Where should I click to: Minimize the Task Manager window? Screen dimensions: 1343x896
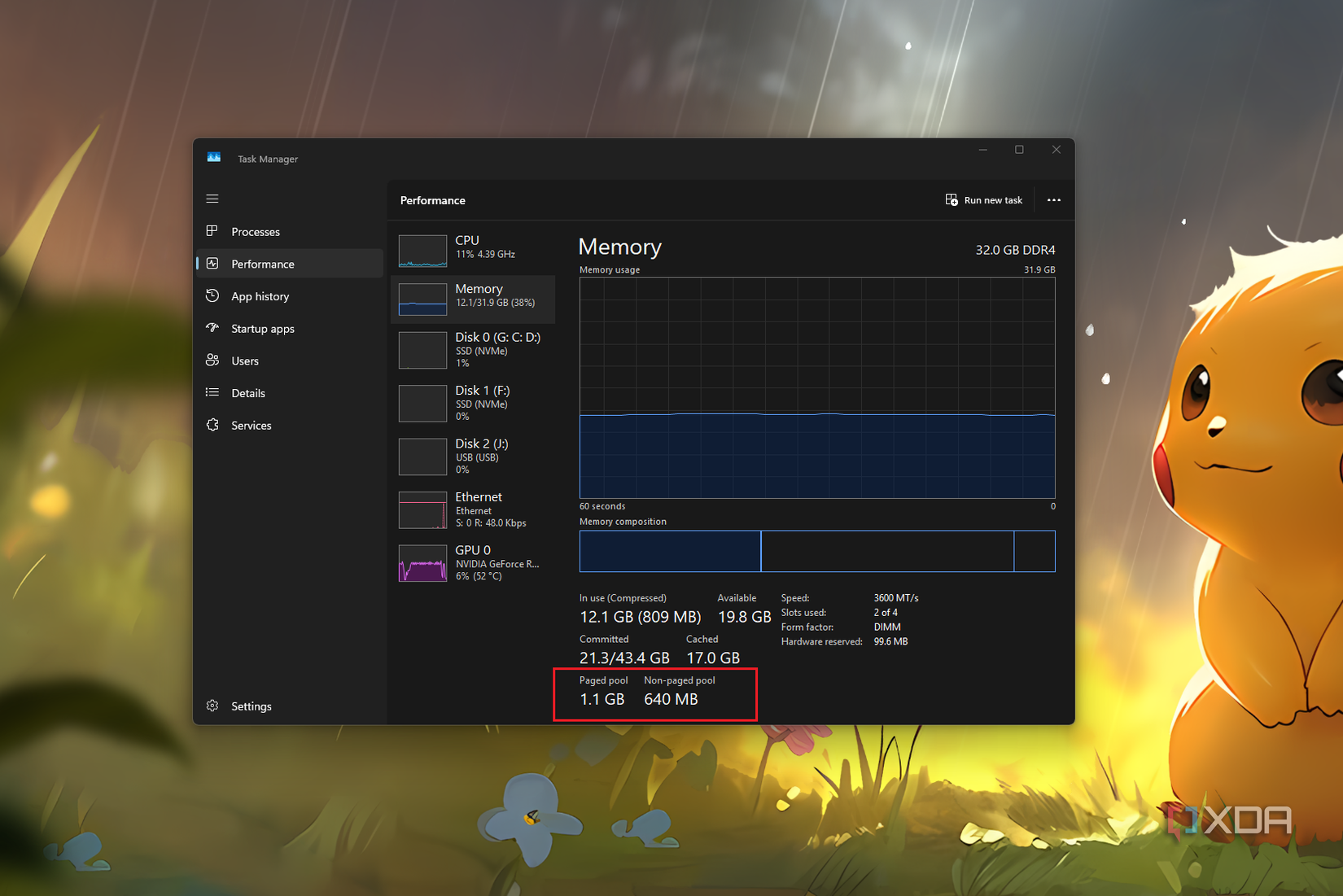click(982, 150)
